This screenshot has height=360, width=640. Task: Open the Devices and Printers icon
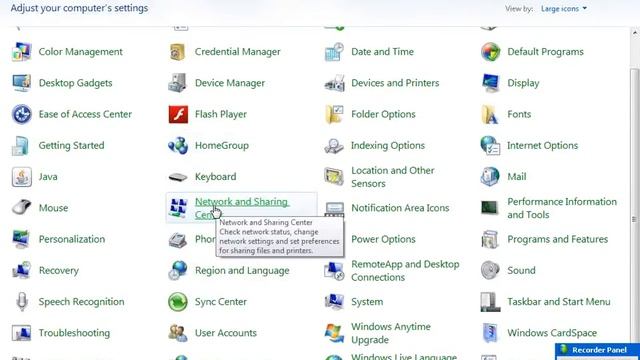point(334,83)
